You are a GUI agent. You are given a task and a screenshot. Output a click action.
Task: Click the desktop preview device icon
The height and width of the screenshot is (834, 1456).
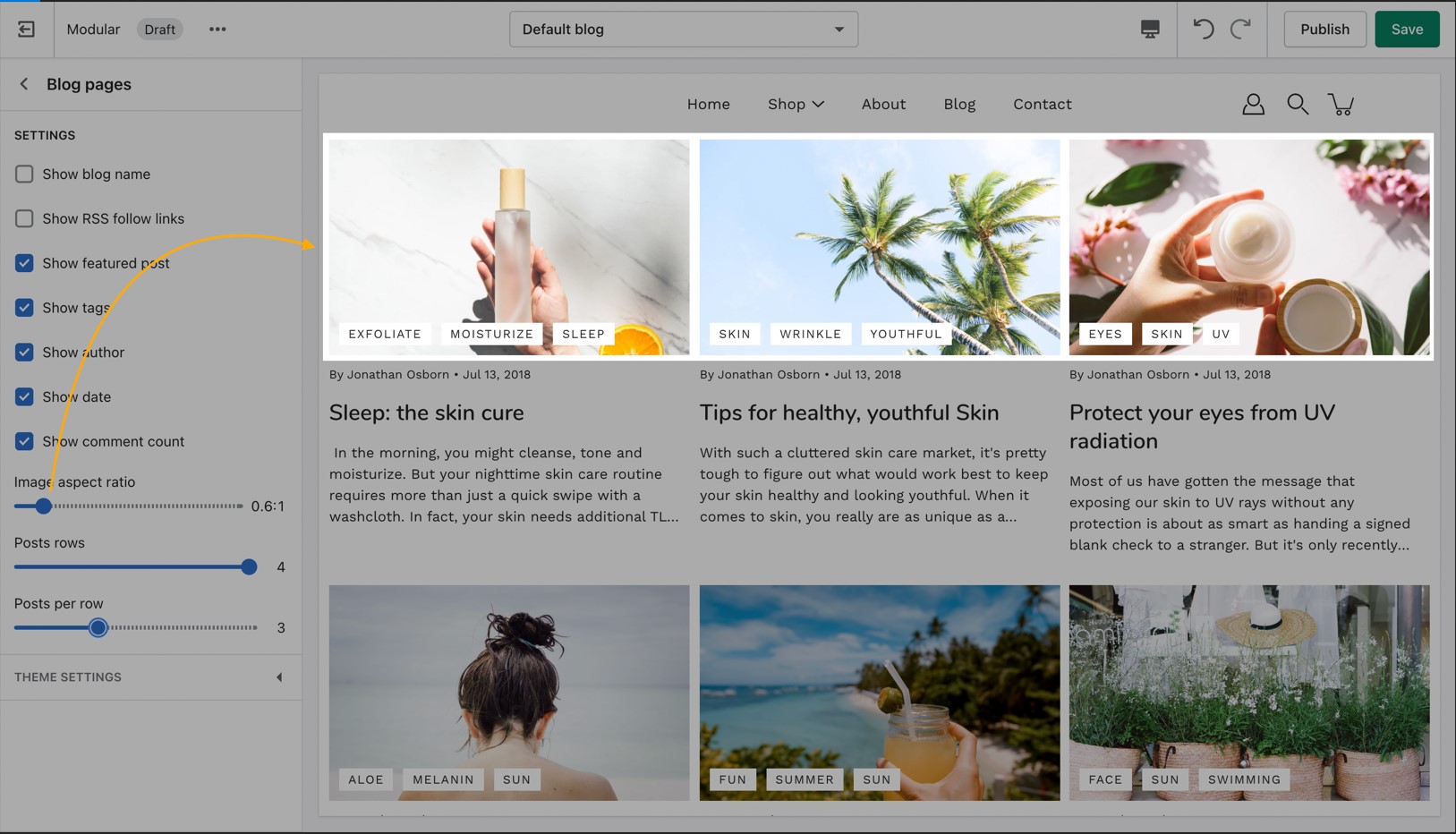click(x=1150, y=30)
